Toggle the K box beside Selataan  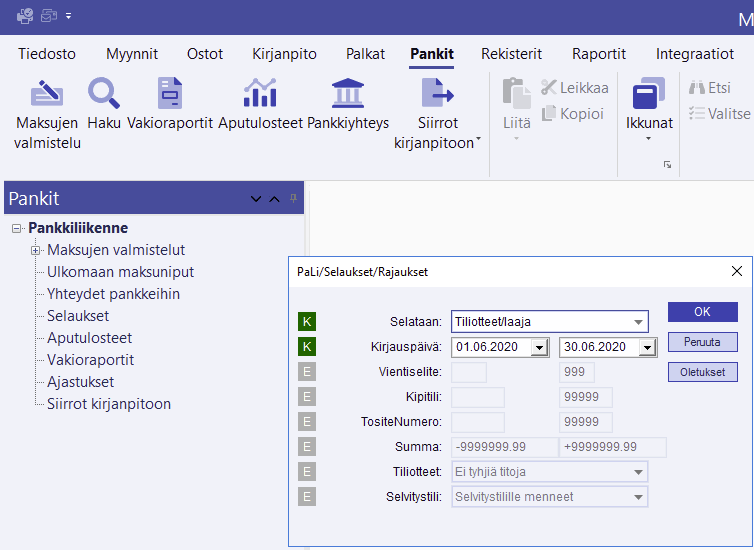coord(308,321)
